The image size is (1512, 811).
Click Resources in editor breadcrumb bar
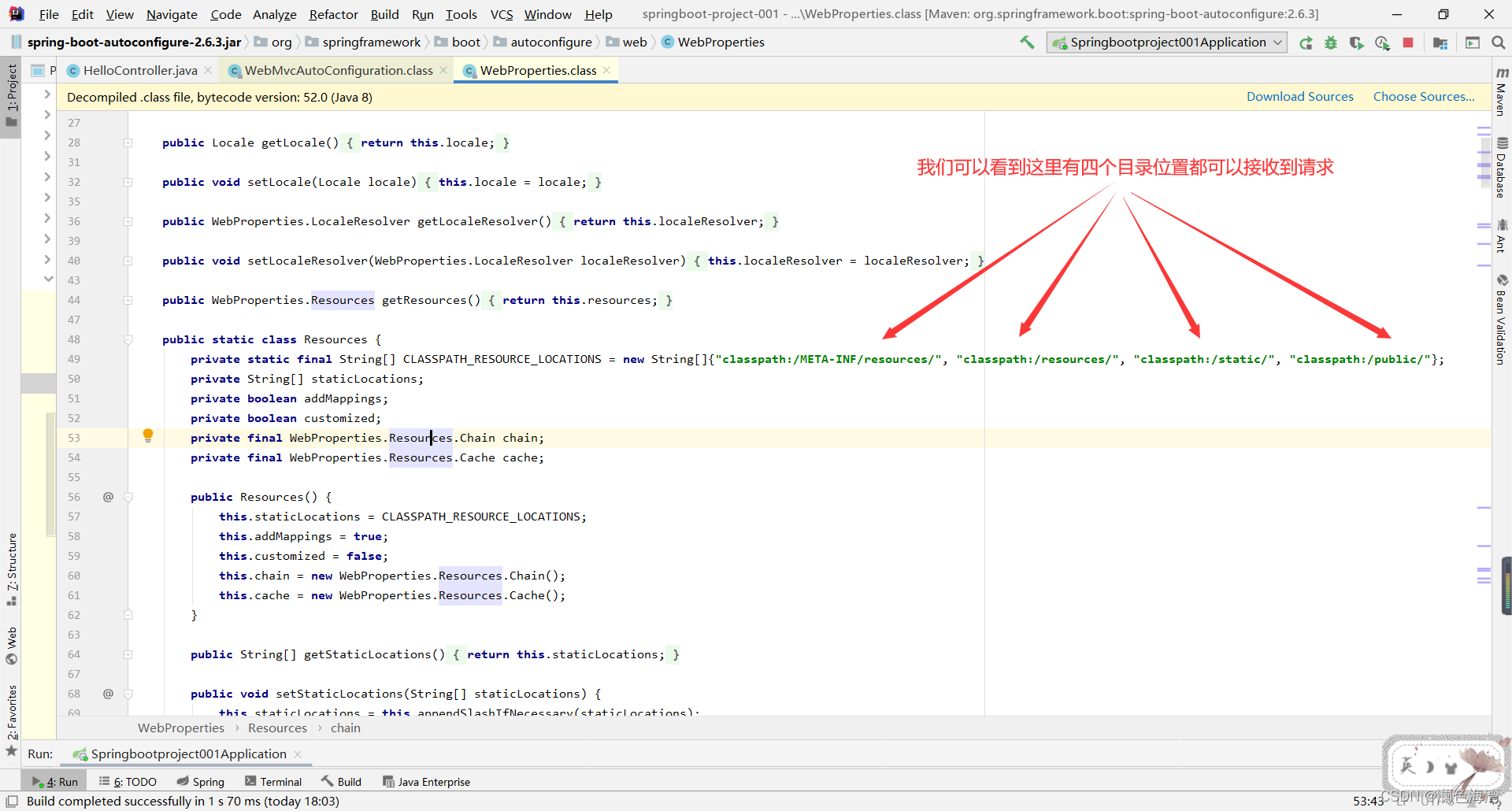277,728
